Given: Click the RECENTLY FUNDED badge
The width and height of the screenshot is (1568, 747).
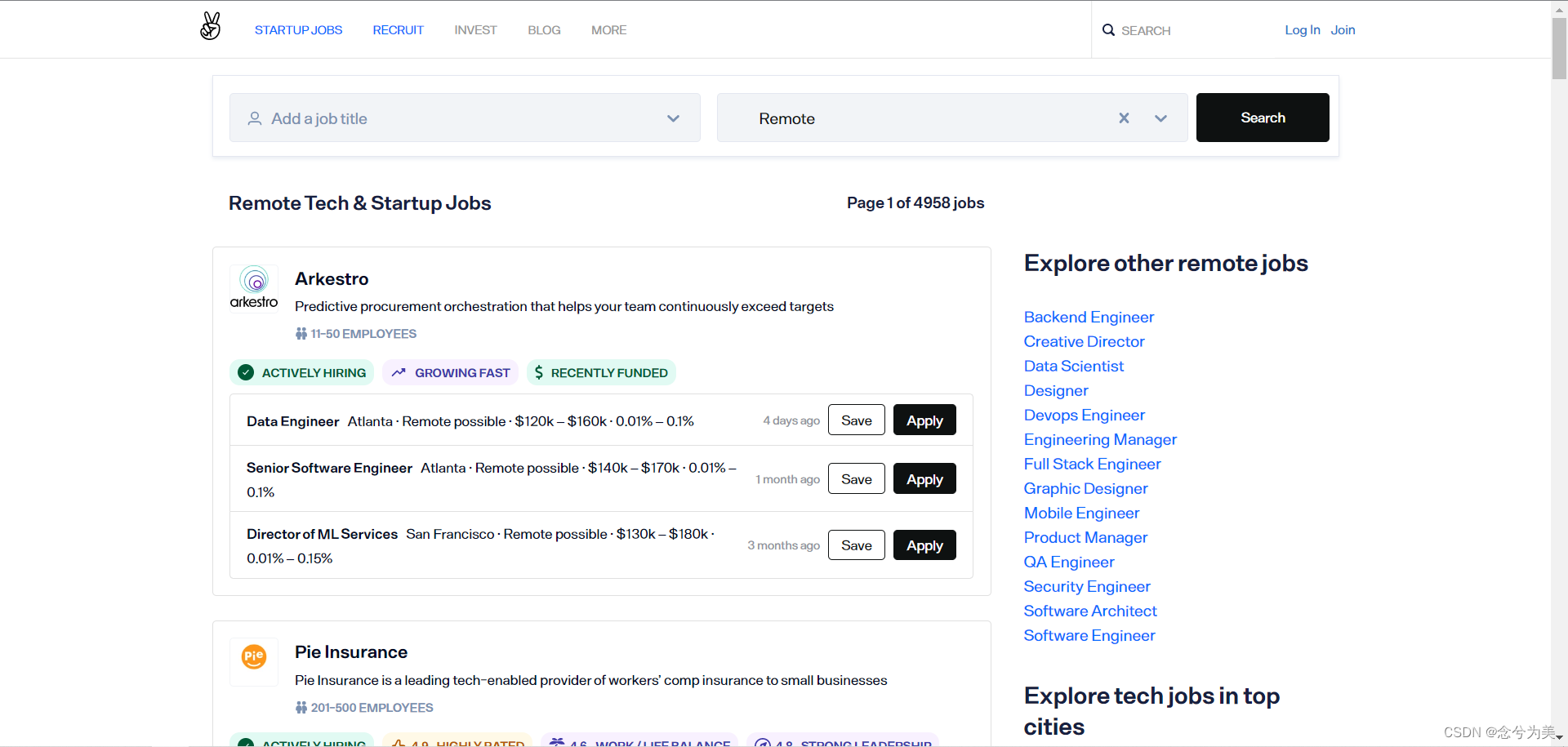Looking at the screenshot, I should (601, 372).
